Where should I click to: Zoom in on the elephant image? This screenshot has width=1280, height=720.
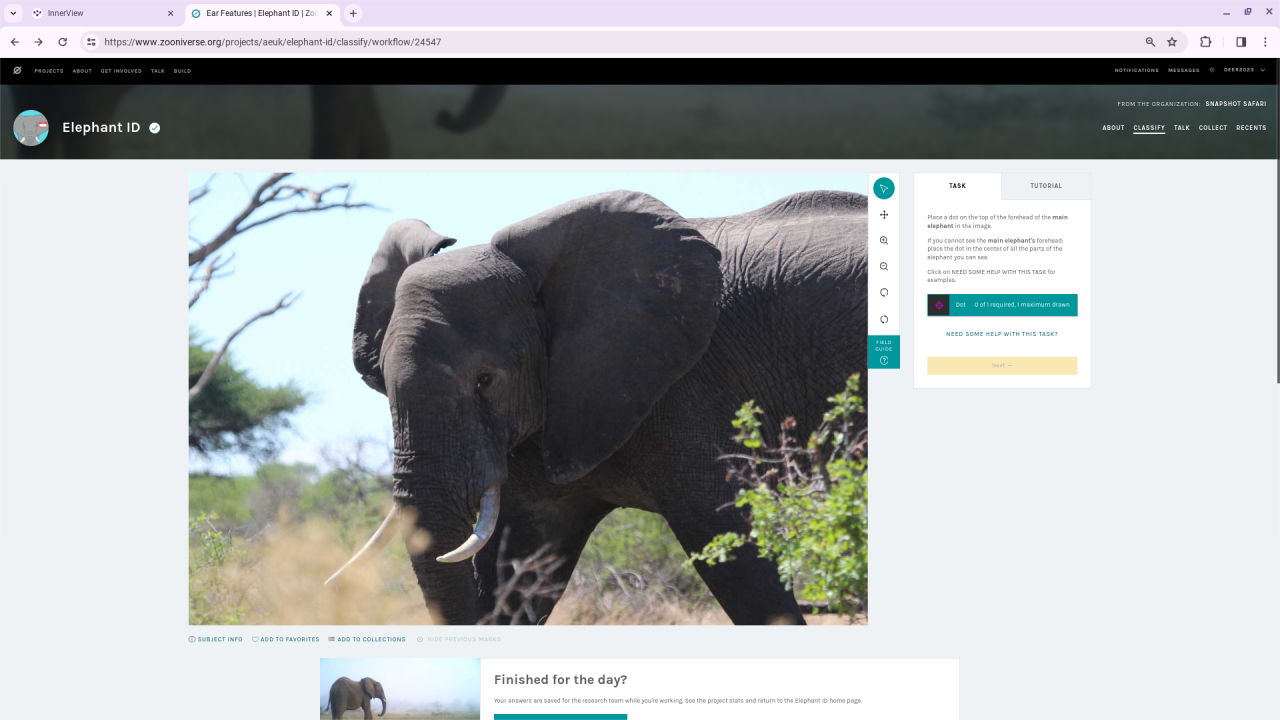pyautogui.click(x=884, y=241)
